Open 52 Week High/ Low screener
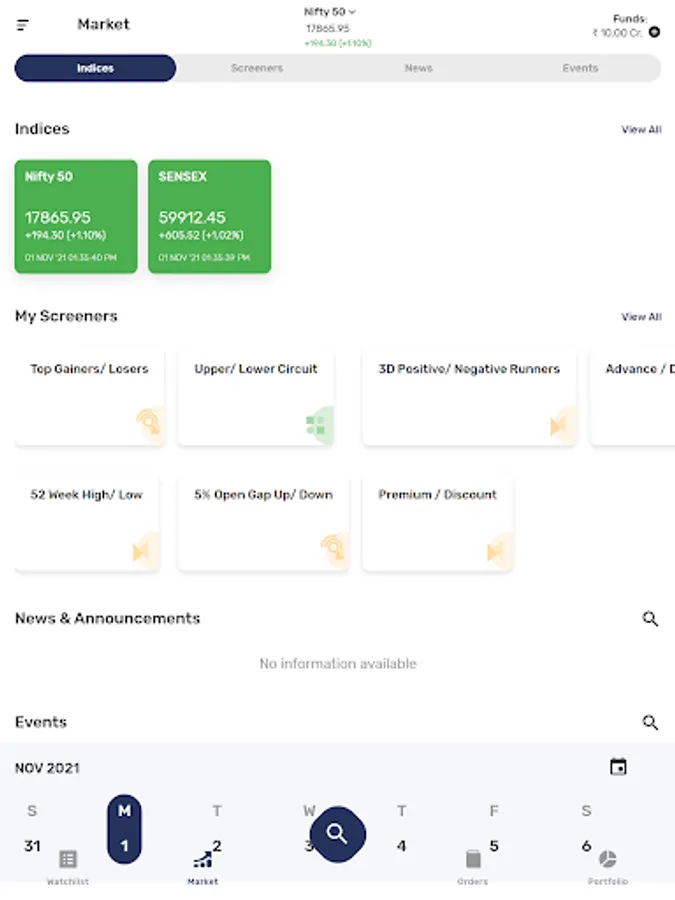This screenshot has width=675, height=900. tap(87, 522)
